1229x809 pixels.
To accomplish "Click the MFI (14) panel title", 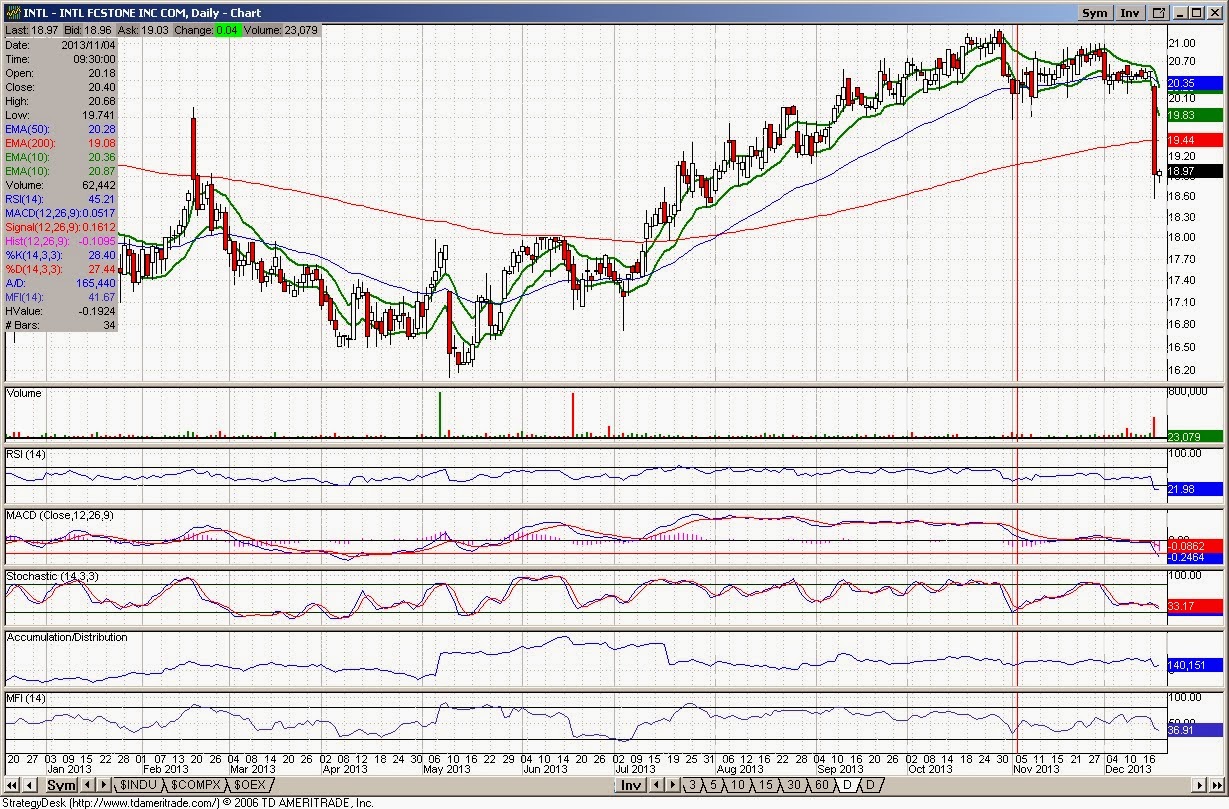I will click(x=26, y=697).
